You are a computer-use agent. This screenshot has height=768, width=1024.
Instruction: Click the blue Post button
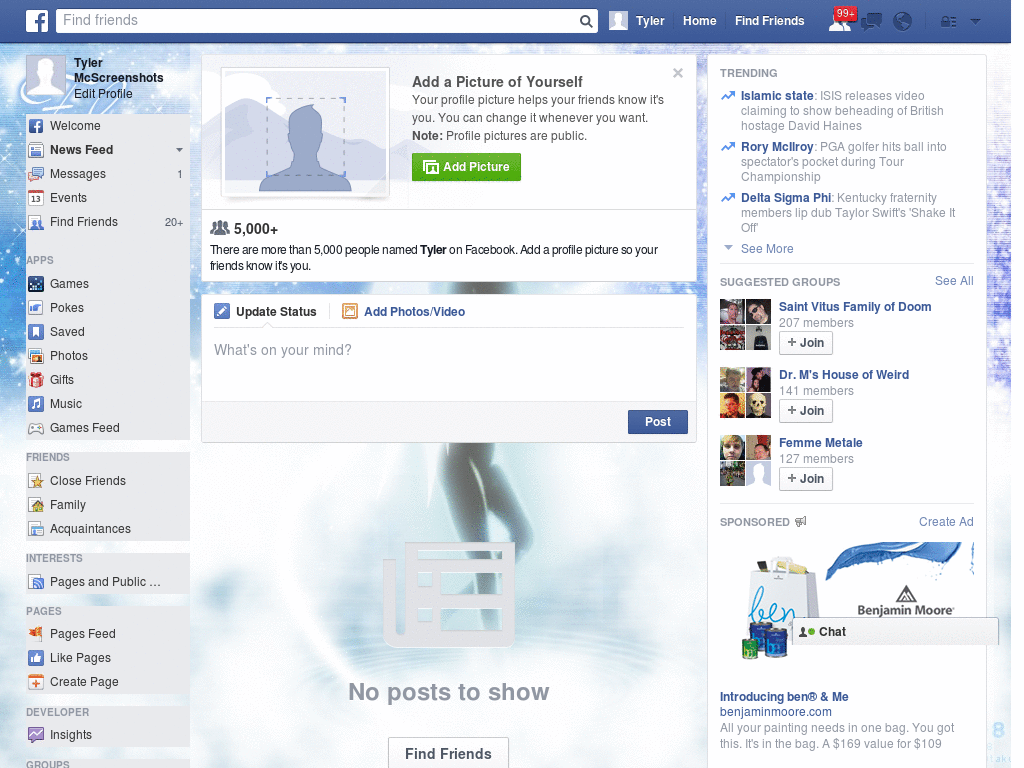tap(658, 422)
